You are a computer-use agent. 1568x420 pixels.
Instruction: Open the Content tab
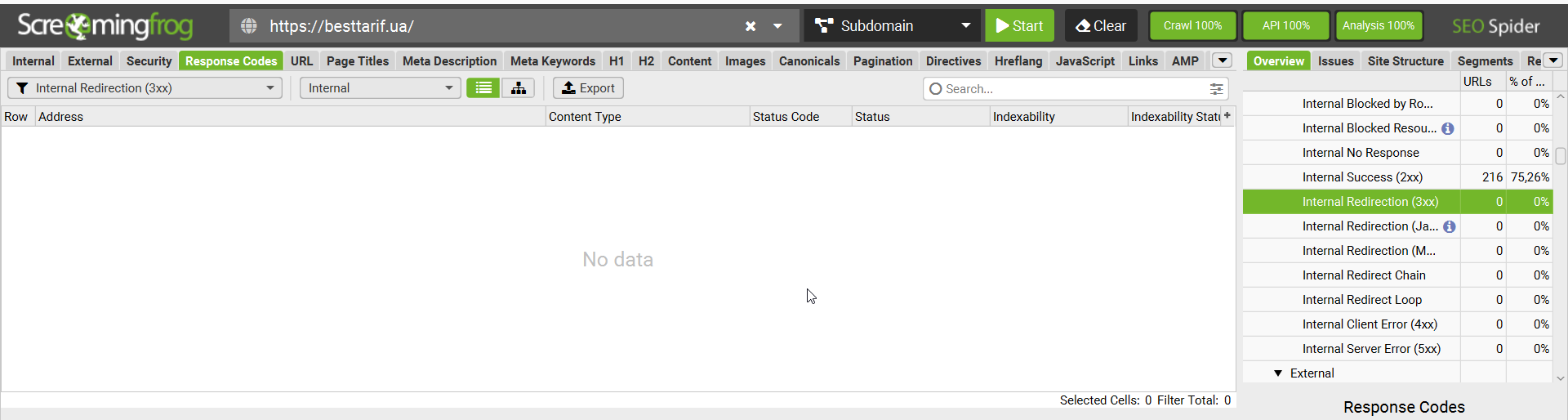(x=690, y=60)
